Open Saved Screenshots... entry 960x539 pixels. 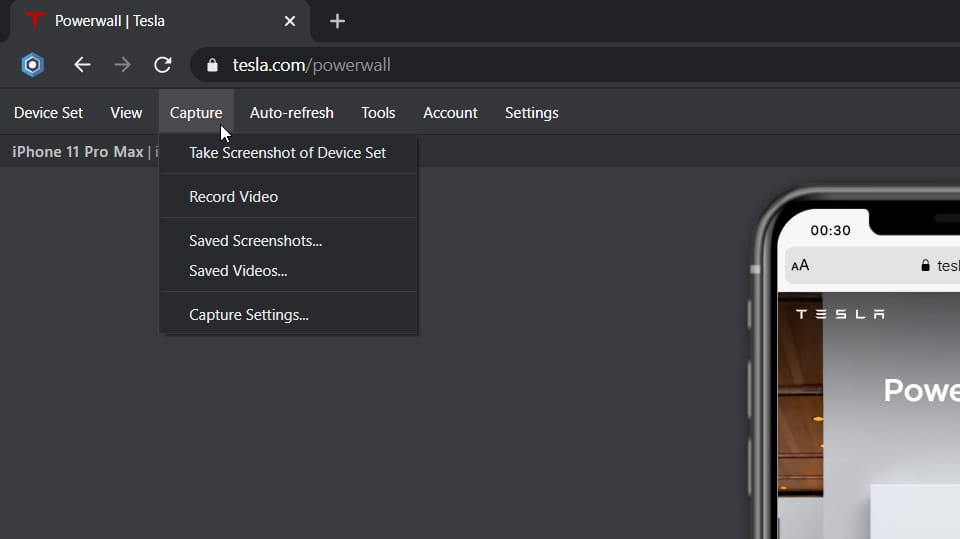click(255, 241)
